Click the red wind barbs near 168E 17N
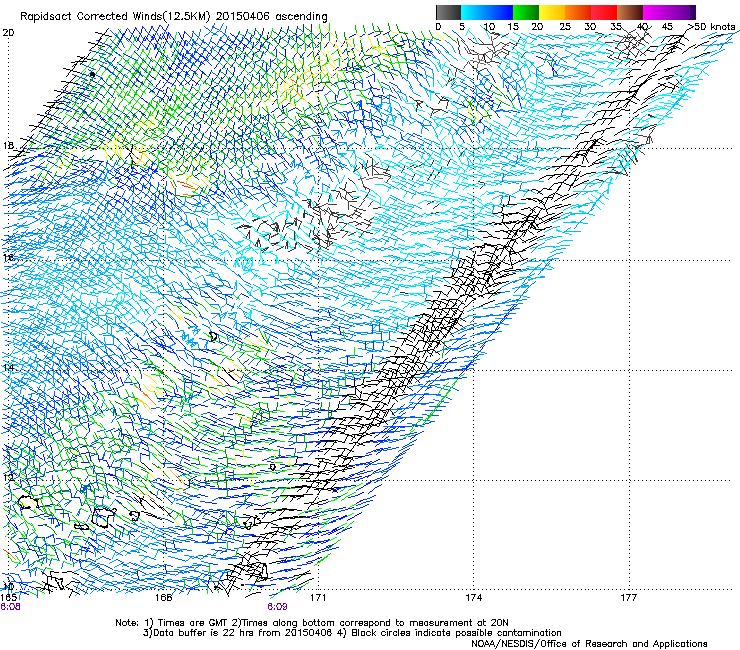Viewport: 740px width, 650px height. 185,187
